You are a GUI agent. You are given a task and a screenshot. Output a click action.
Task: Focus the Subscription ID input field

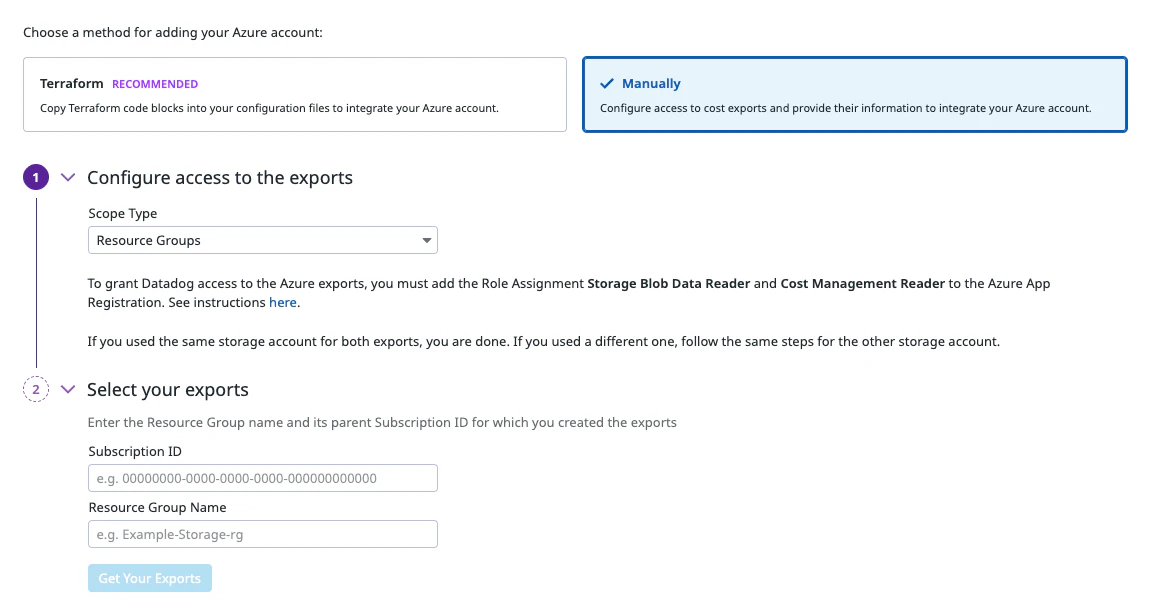click(262, 478)
